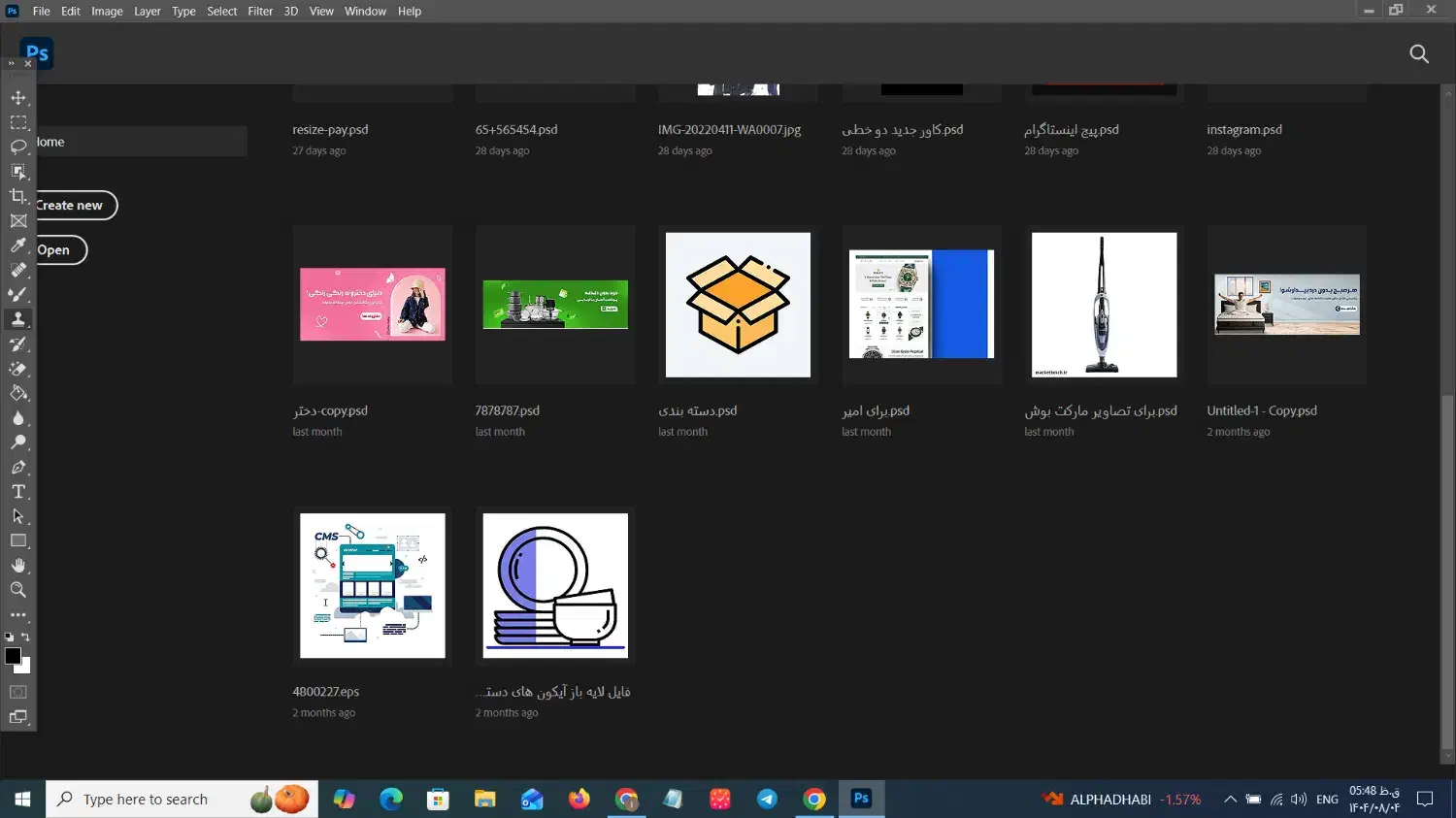Show hidden system tray icons

click(x=1230, y=800)
